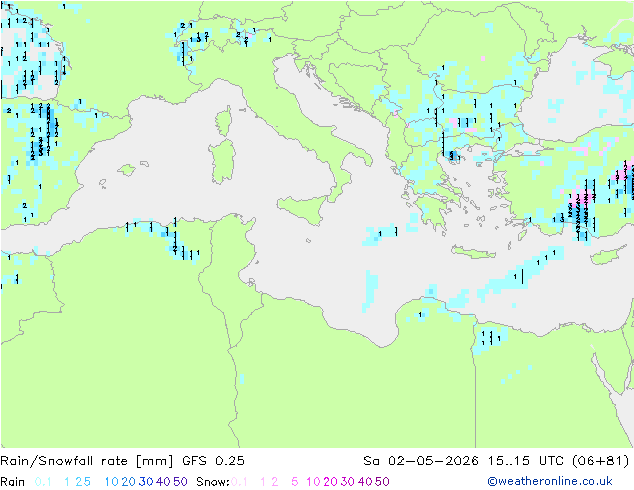The image size is (634, 490).
Task: Pick the Snow legend 0.1 color value
Action: click(239, 482)
